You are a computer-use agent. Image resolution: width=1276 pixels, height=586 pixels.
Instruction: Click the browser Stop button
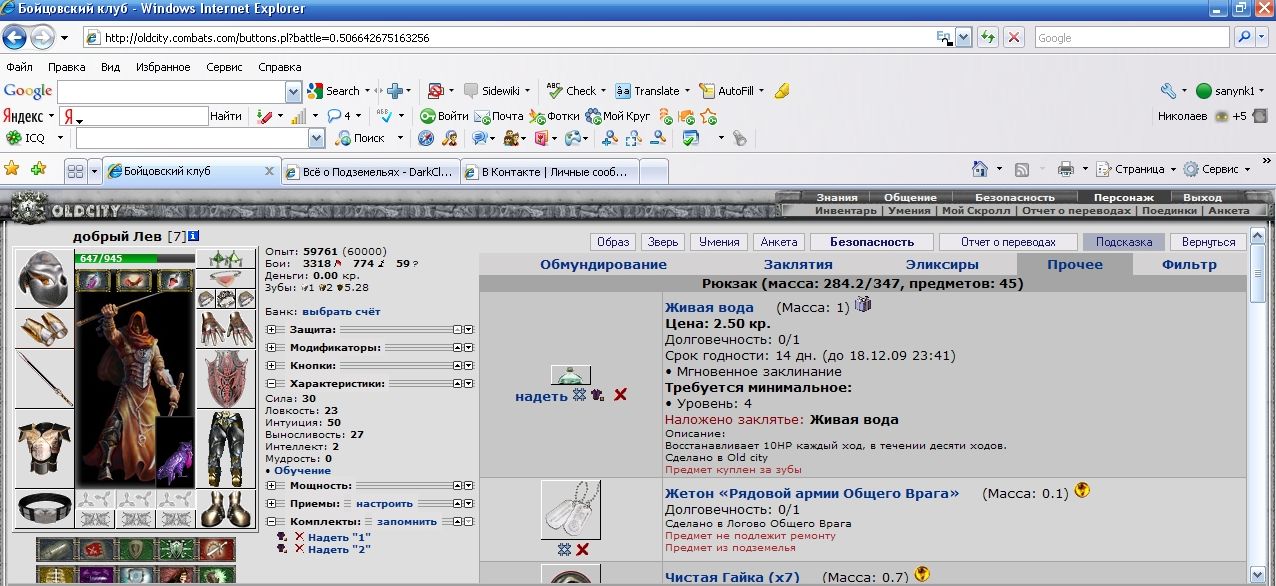point(1014,38)
